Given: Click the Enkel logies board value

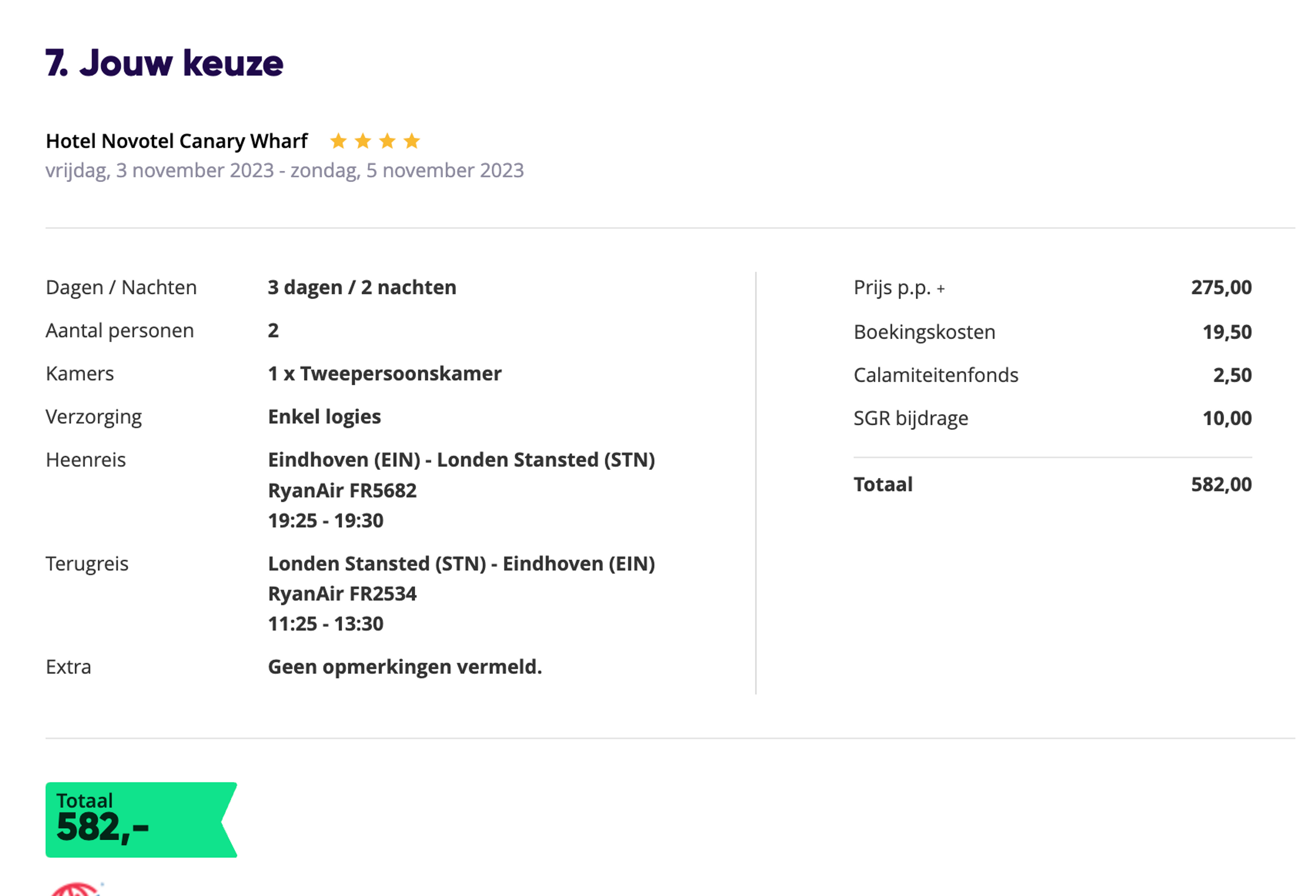Looking at the screenshot, I should 325,417.
